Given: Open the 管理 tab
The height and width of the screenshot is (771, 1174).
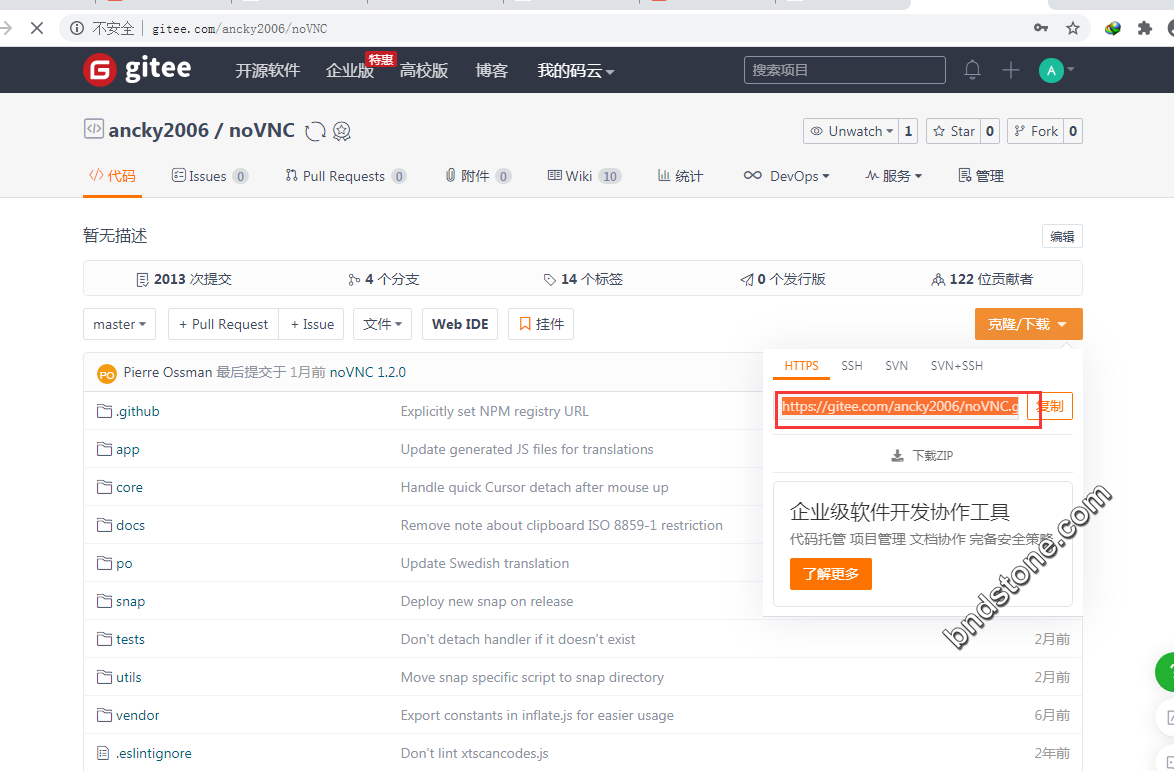Looking at the screenshot, I should pyautogui.click(x=981, y=176).
